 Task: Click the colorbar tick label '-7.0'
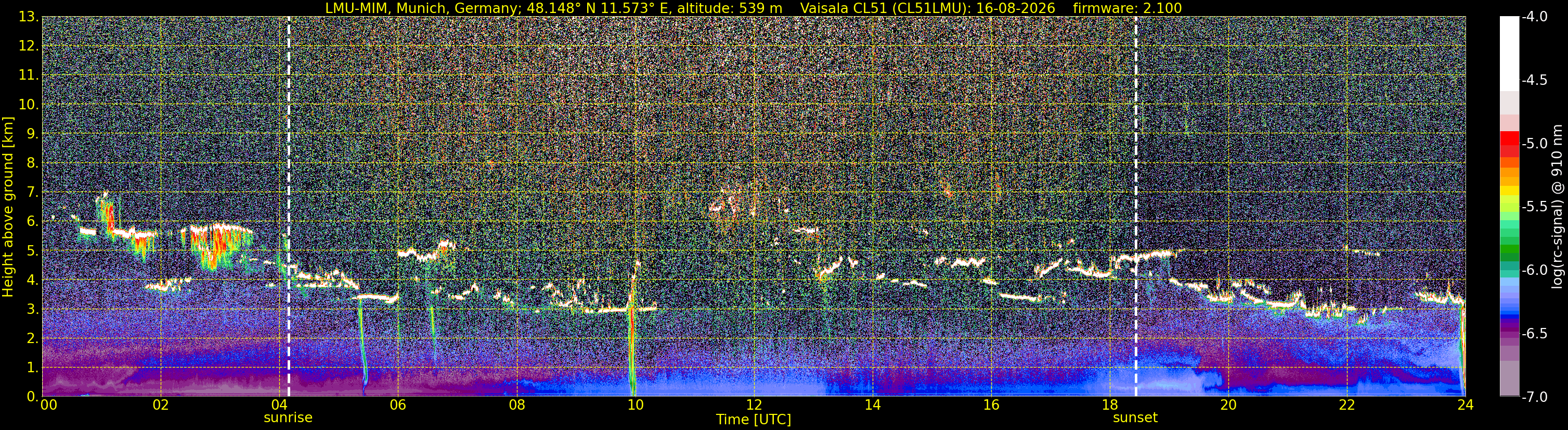point(1535,397)
